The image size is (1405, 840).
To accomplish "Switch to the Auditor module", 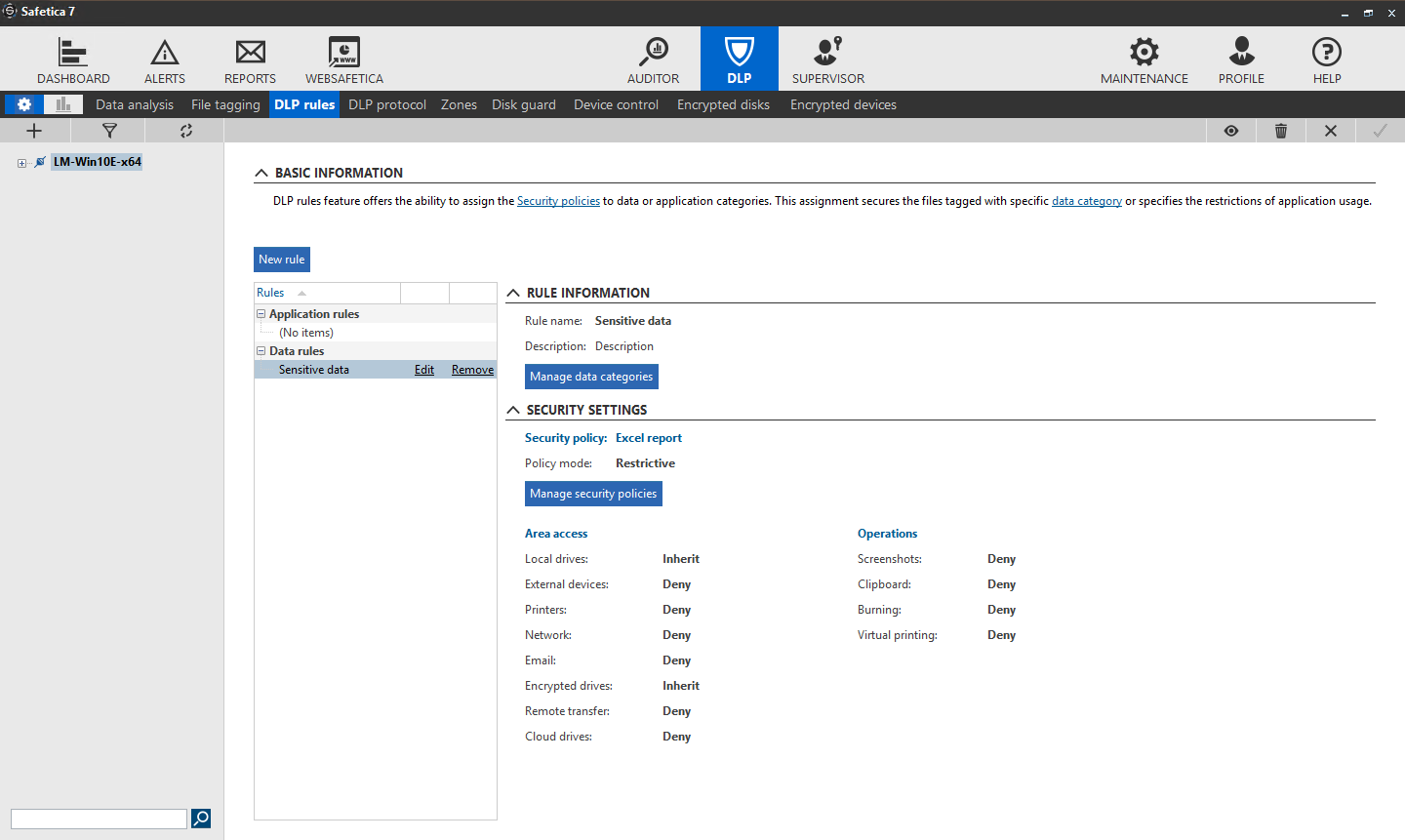I will point(653,60).
